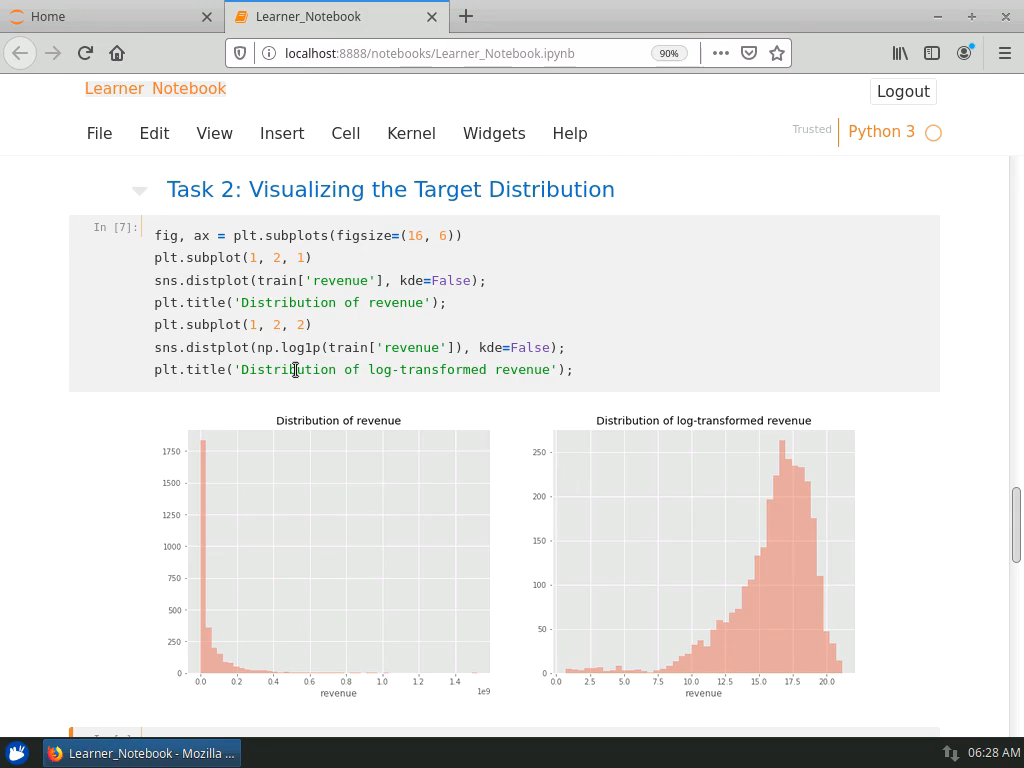Close the Home tab
1024x768 pixels.
point(207,17)
